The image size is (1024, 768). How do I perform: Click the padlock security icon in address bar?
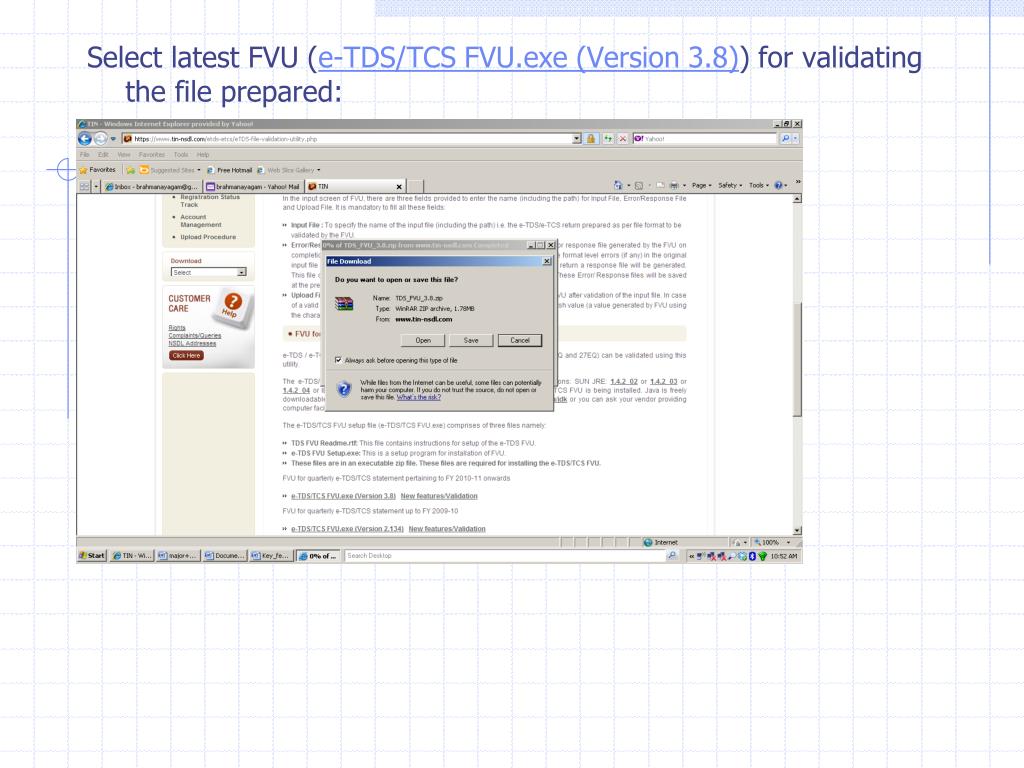[591, 138]
